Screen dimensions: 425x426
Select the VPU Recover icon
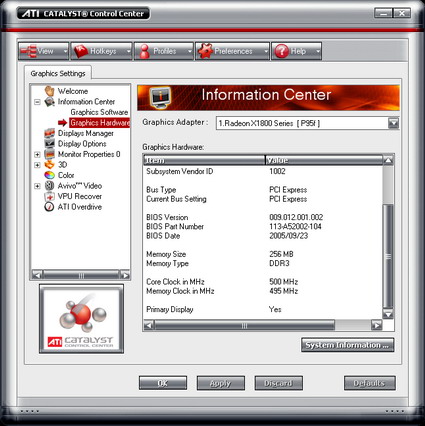(x=49, y=196)
